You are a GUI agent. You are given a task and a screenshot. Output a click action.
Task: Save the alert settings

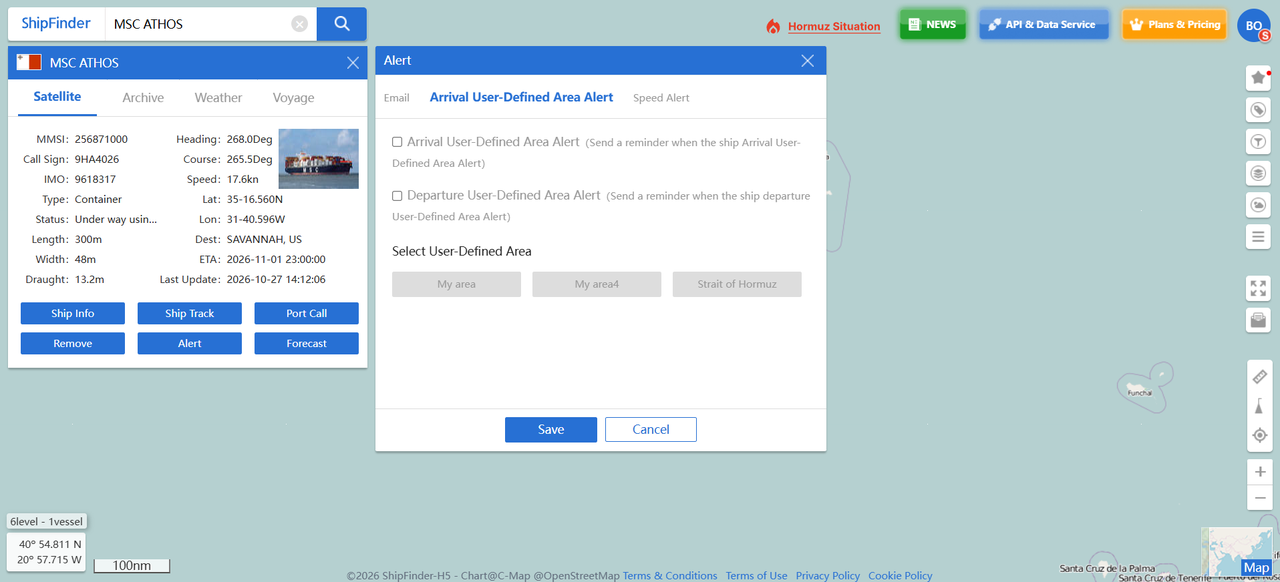coord(551,430)
